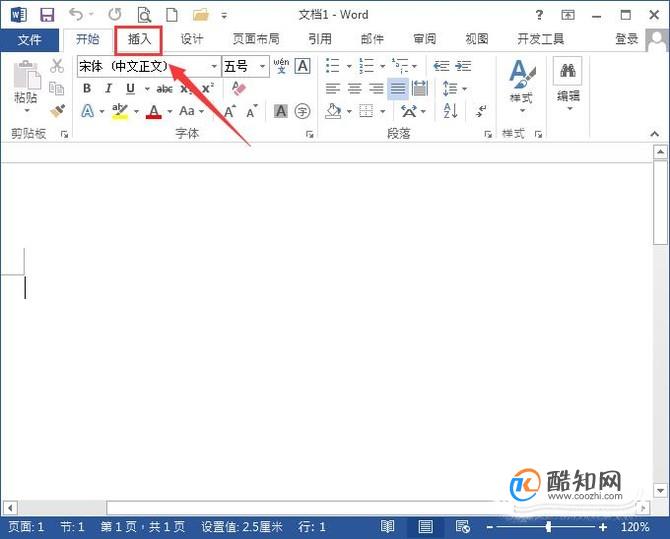Toggle Character Shading button
The height and width of the screenshot is (539, 670).
(281, 112)
